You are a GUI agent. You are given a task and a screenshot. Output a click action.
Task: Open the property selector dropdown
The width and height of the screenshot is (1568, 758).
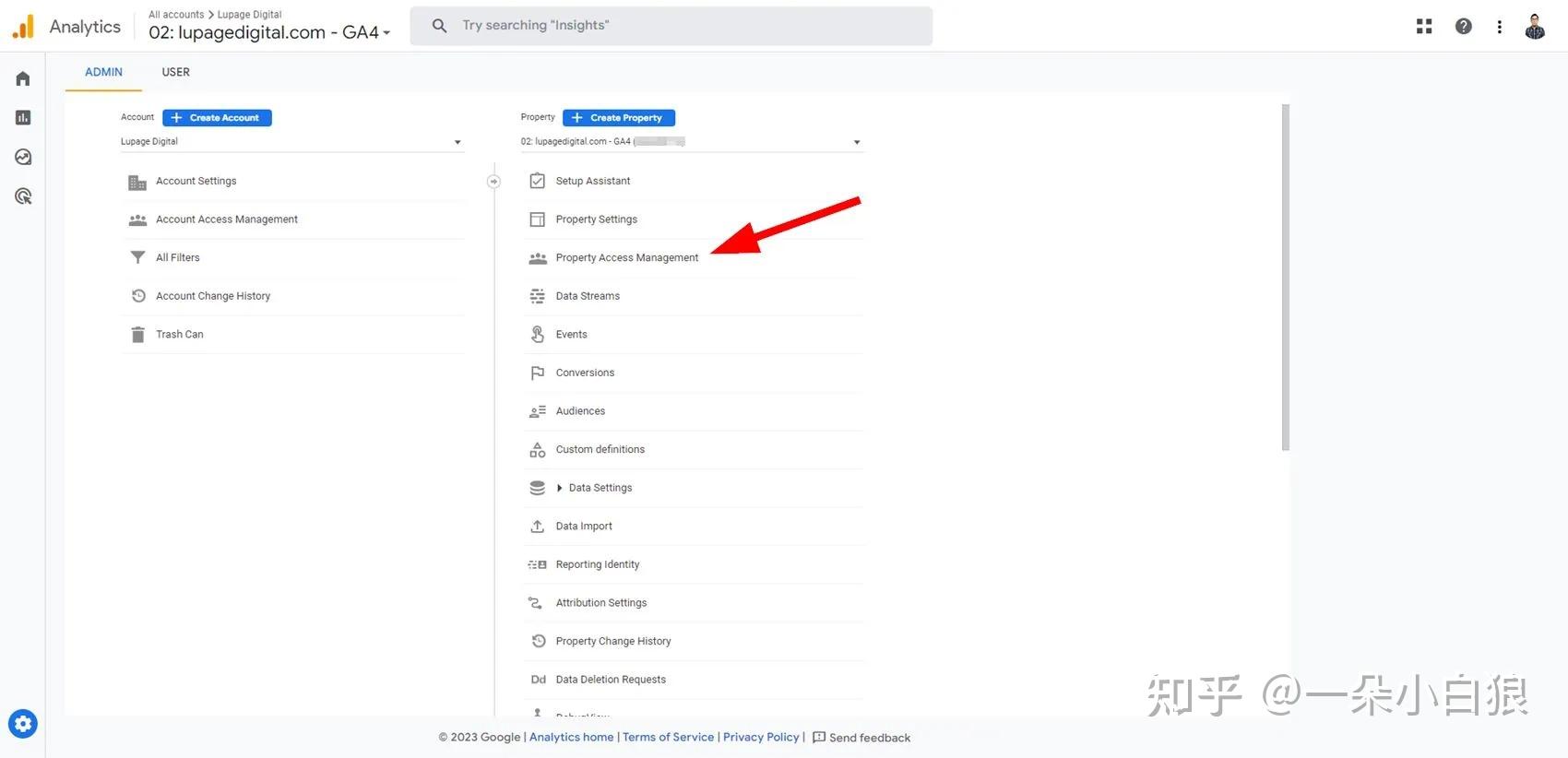[691, 142]
